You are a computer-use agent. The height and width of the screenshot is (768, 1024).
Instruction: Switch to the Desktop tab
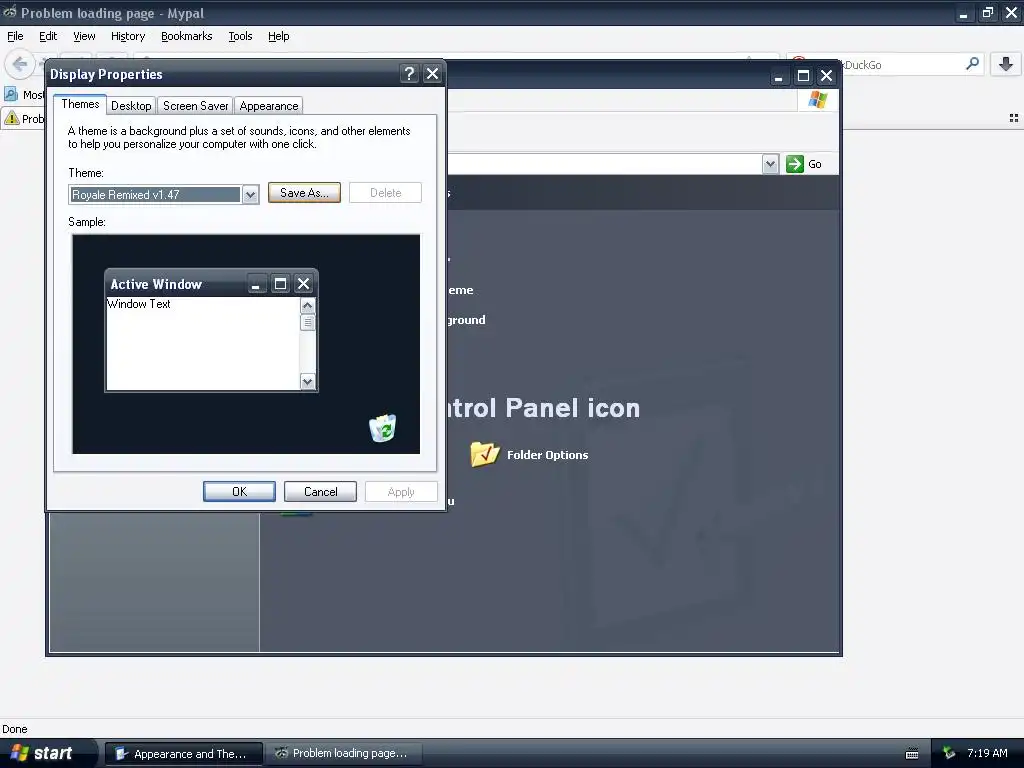[x=131, y=106]
